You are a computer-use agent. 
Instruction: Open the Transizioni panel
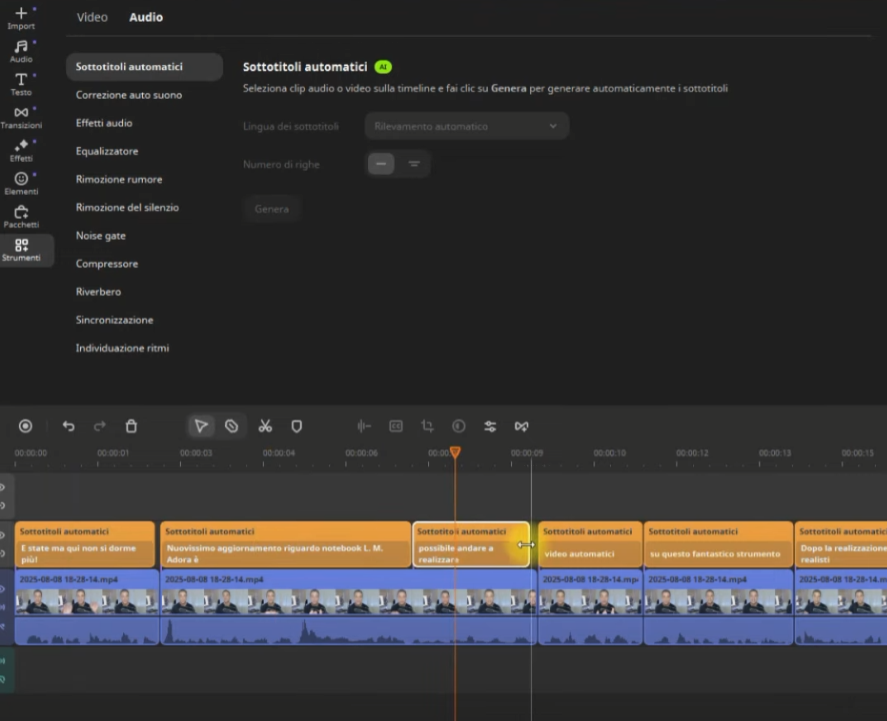tap(21, 118)
